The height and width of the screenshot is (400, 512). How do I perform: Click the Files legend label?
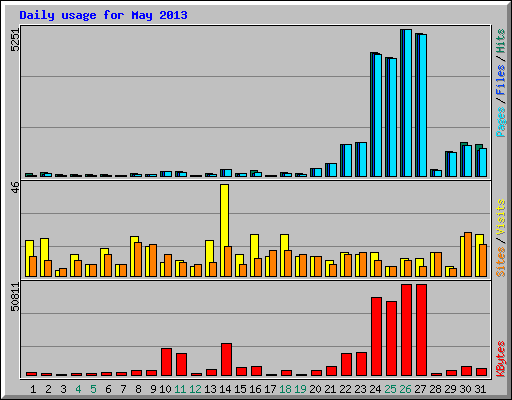[501, 80]
